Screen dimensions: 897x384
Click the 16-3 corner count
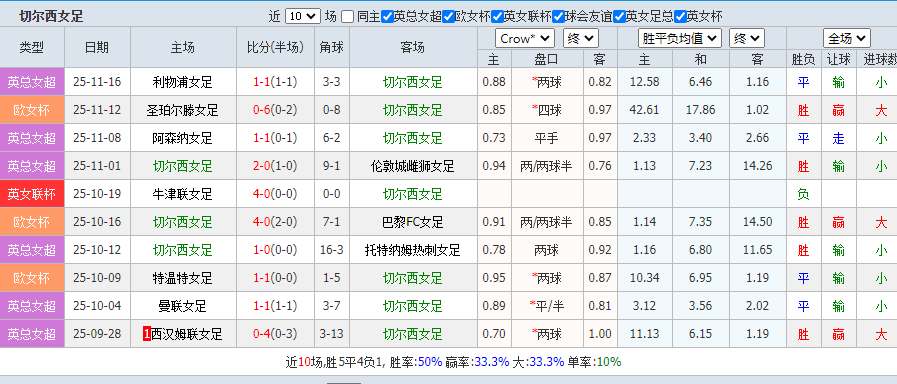tap(332, 250)
